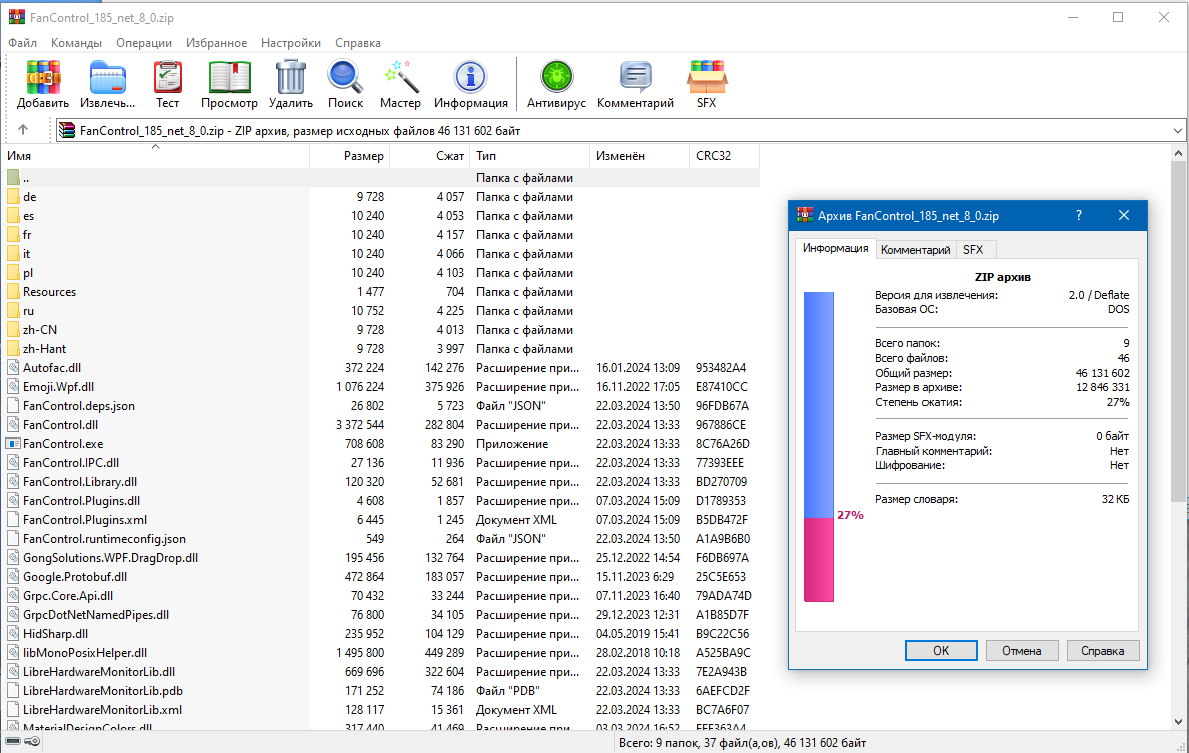Click the LibreHardwareMonitorLib.pdb file icon

click(x=13, y=691)
